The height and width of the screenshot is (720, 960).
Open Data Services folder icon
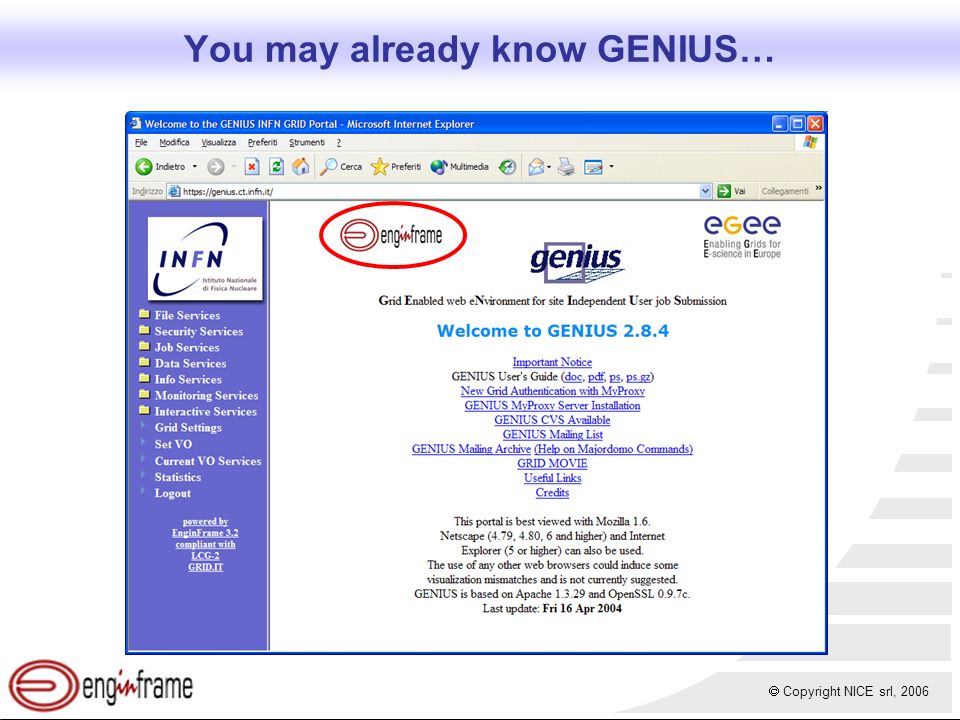144,362
